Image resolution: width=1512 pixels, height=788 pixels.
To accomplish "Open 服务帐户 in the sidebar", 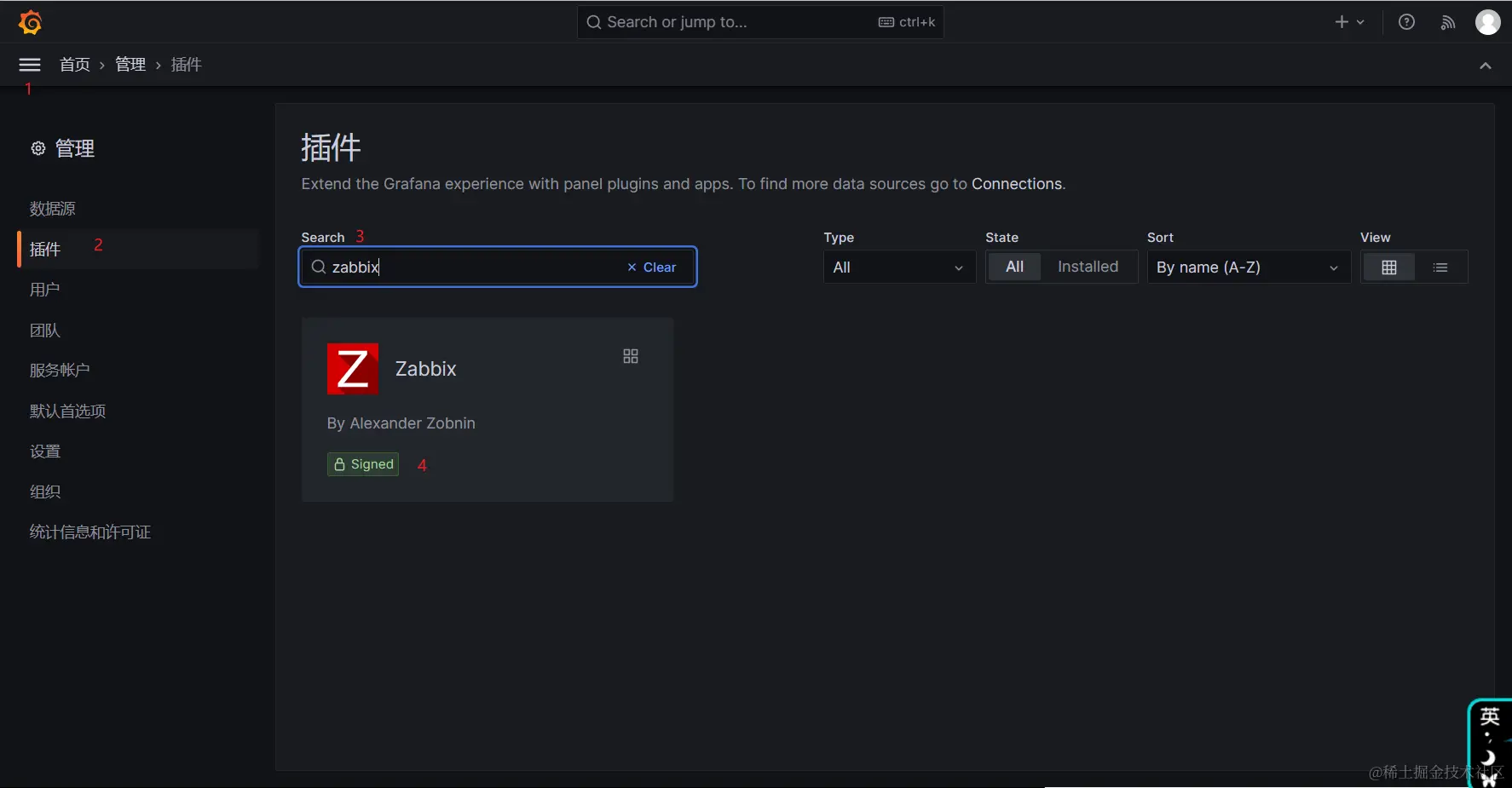I will (x=60, y=371).
